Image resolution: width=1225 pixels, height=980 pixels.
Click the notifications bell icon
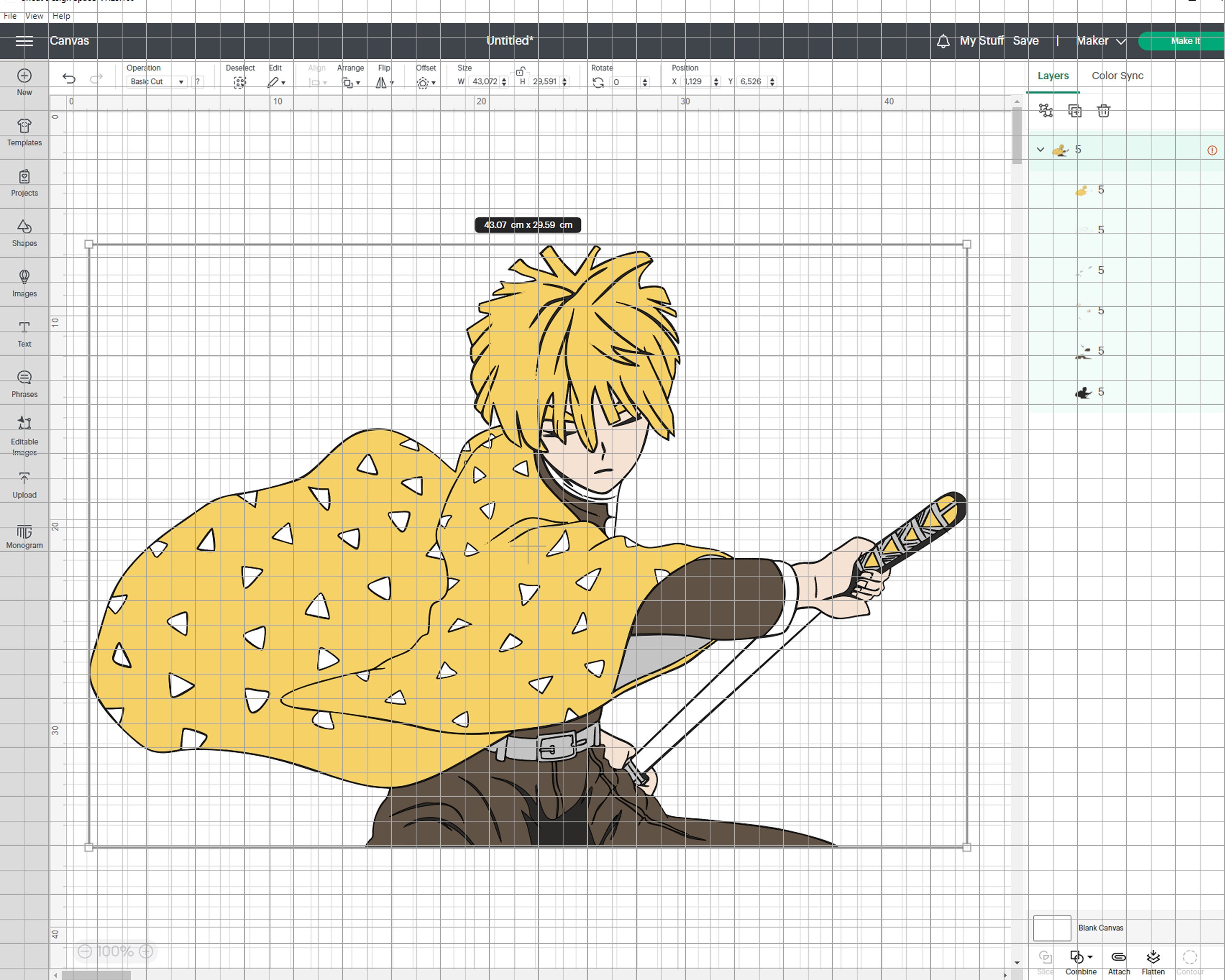click(943, 41)
